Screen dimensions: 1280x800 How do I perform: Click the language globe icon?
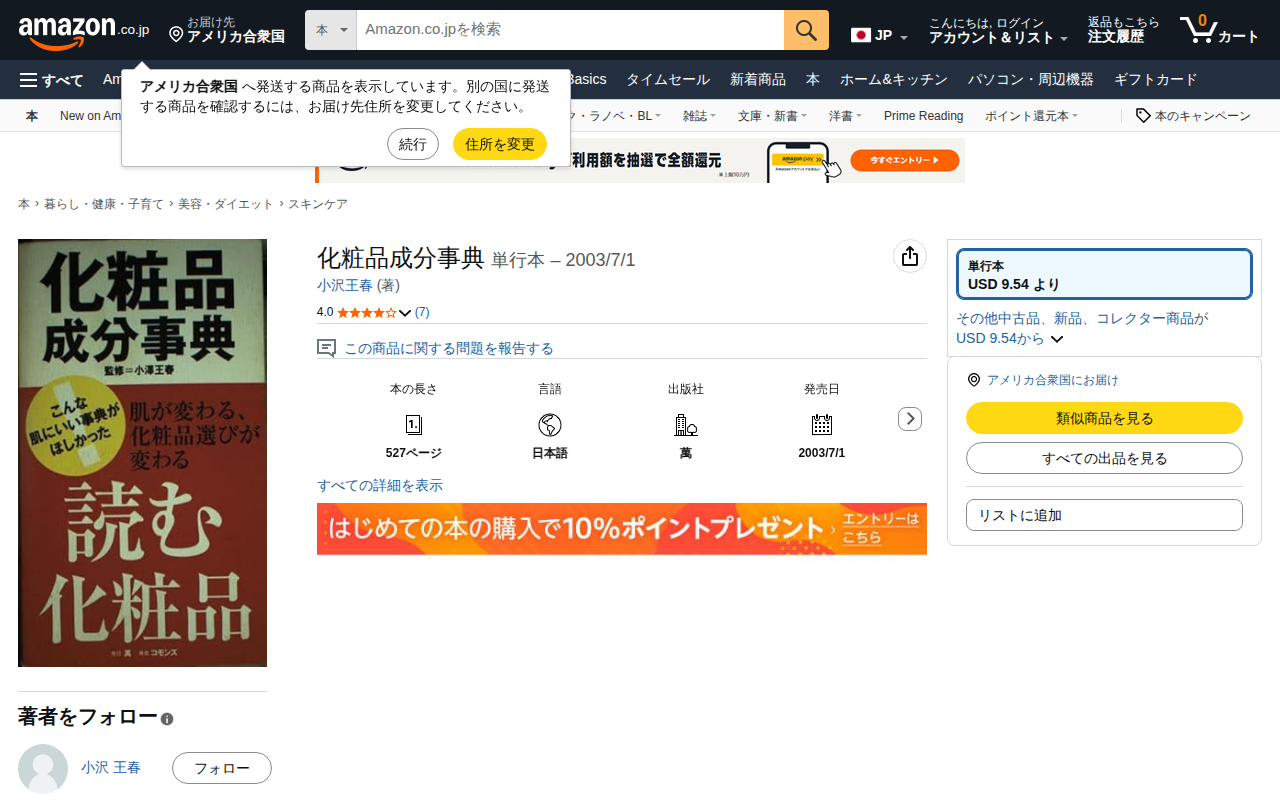click(549, 425)
